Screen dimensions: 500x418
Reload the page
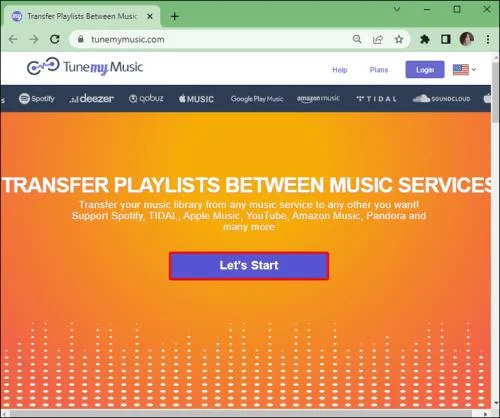click(x=55, y=39)
